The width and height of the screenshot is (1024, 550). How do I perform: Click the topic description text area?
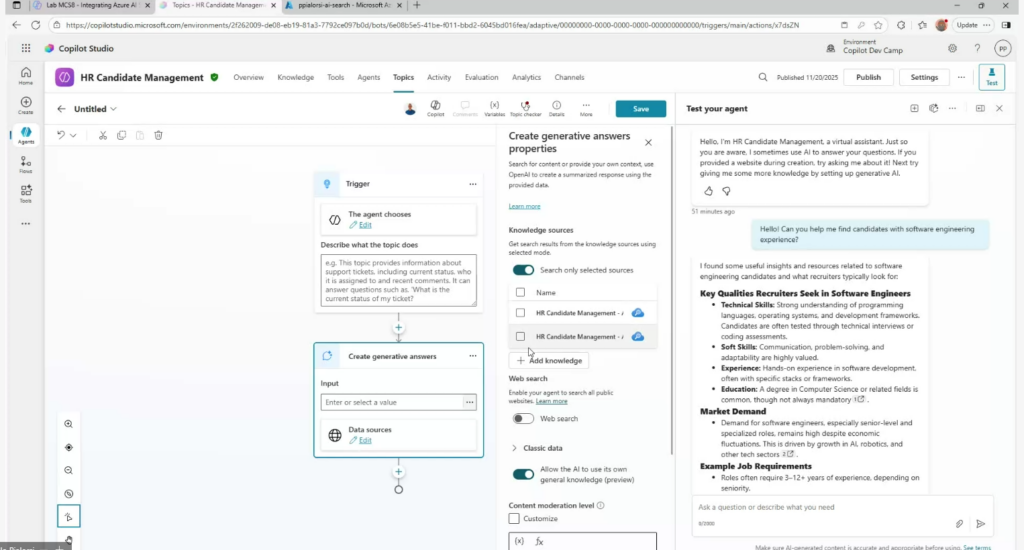click(x=398, y=280)
